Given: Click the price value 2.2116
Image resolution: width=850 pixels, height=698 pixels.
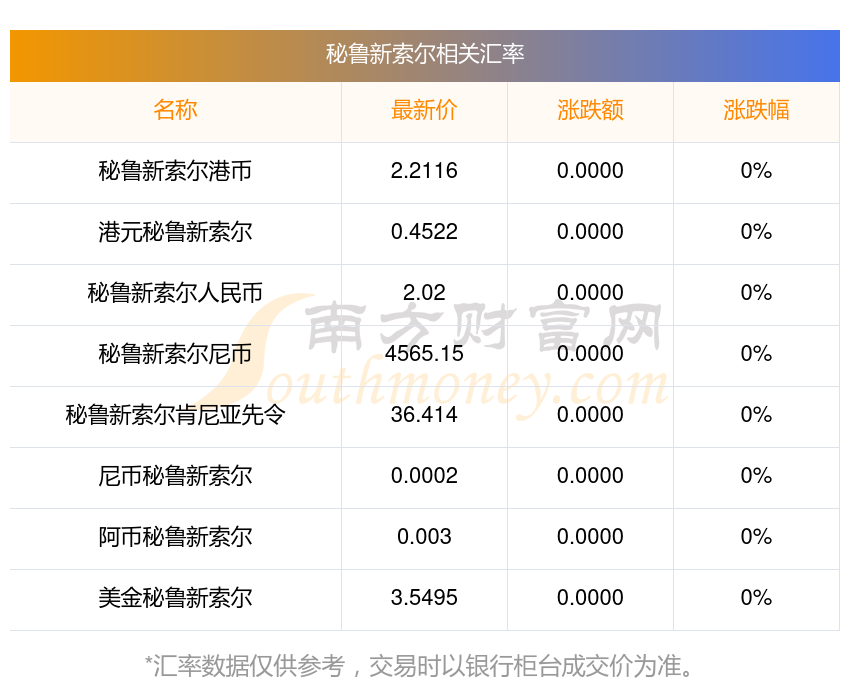Looking at the screenshot, I should [424, 171].
